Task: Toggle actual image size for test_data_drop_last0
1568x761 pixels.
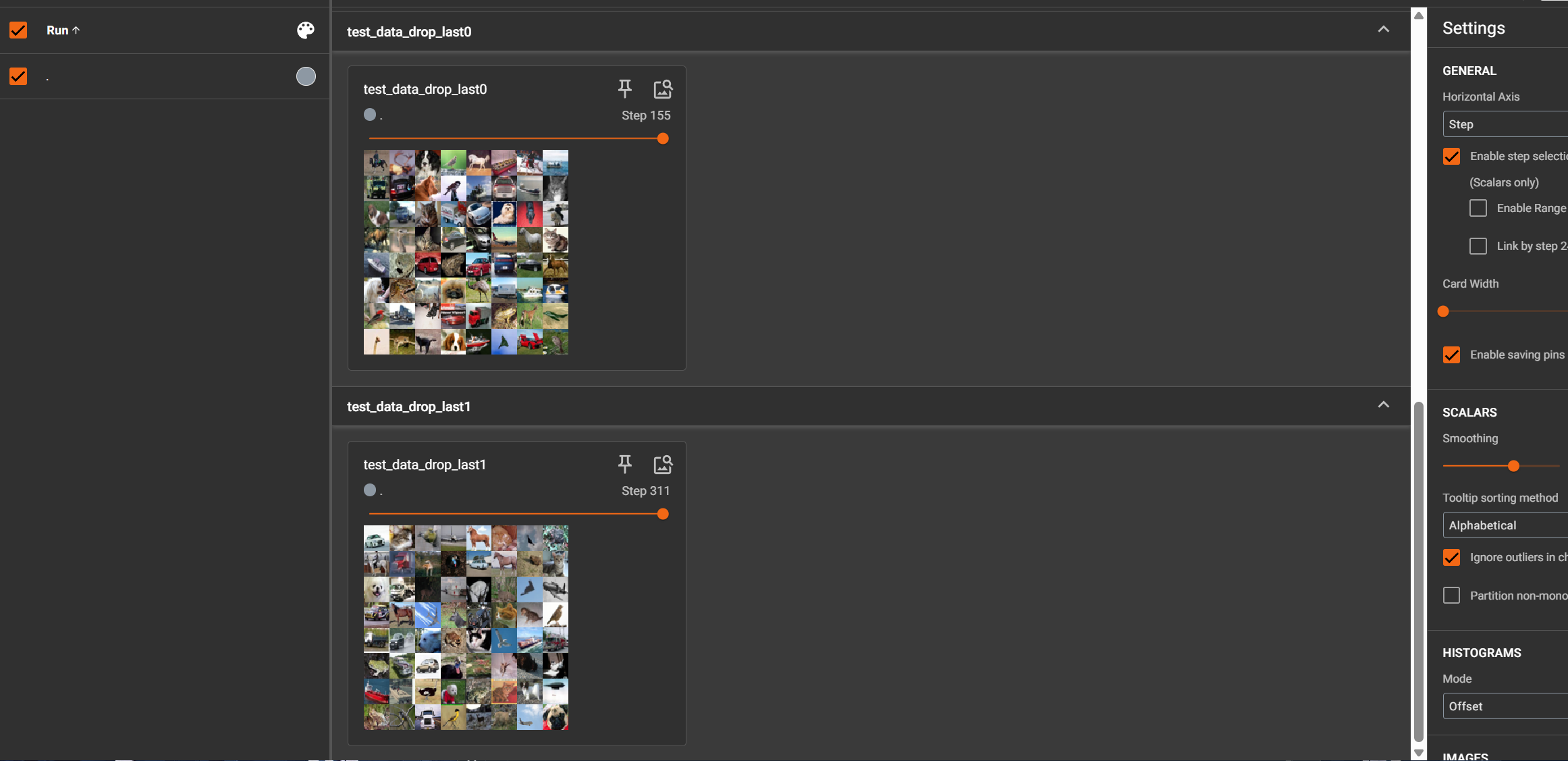Action: coord(663,88)
